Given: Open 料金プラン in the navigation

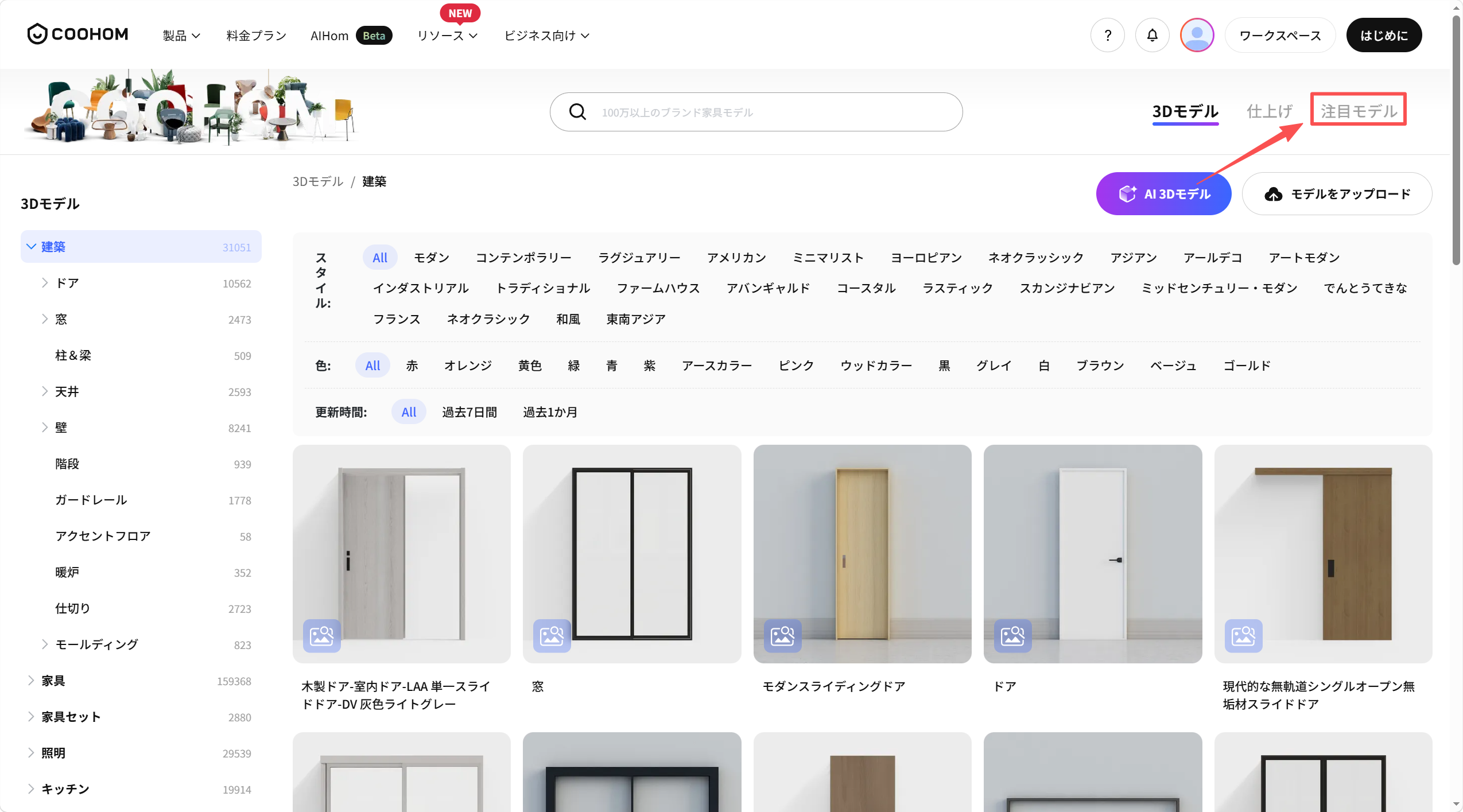Looking at the screenshot, I should [256, 36].
